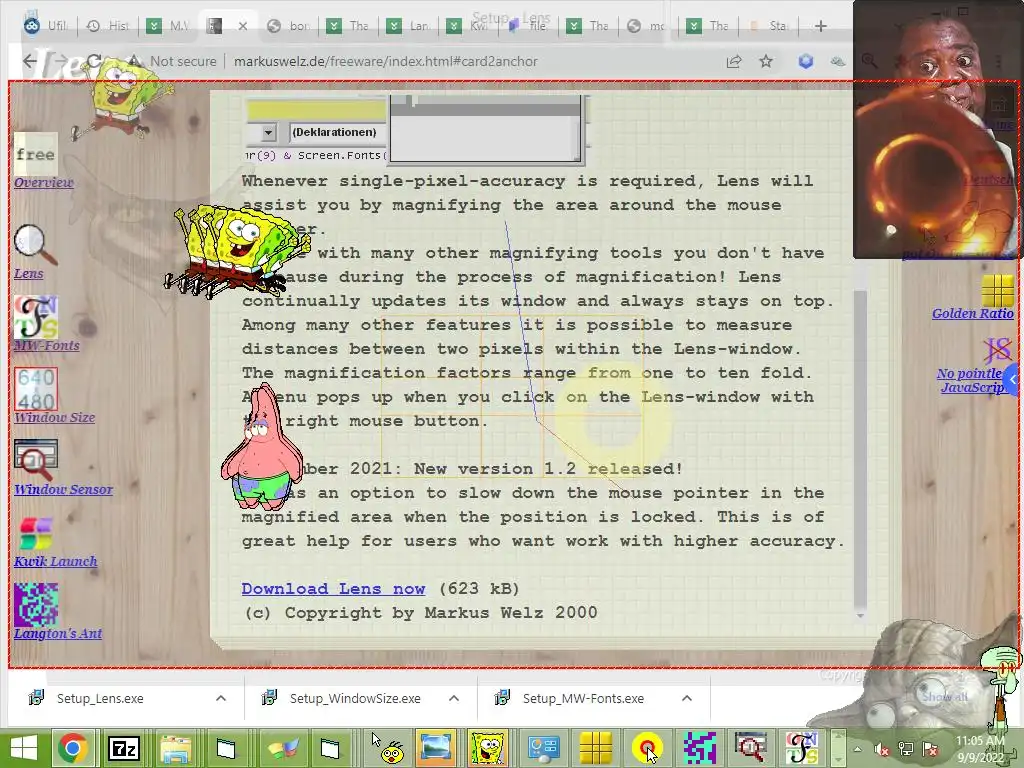Open the Window Size 640 480 icon

point(36,389)
